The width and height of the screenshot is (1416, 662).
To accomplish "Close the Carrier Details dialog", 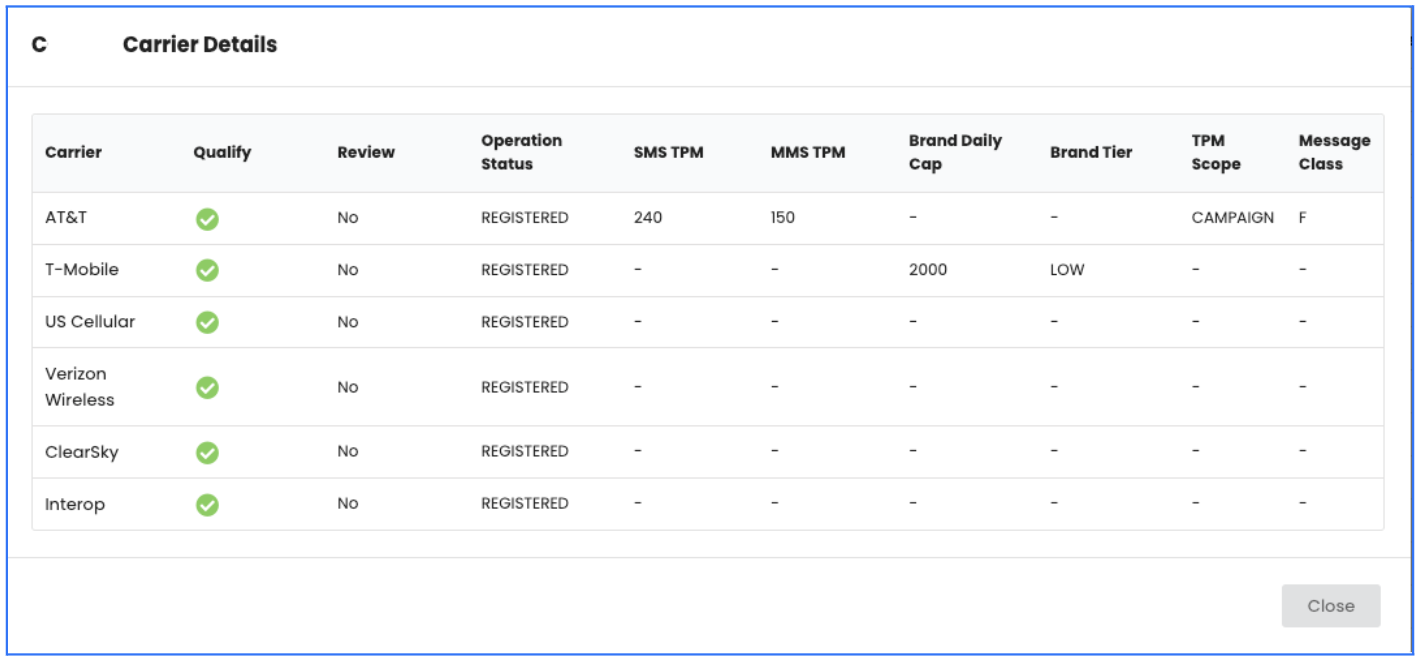I will pyautogui.click(x=1331, y=605).
